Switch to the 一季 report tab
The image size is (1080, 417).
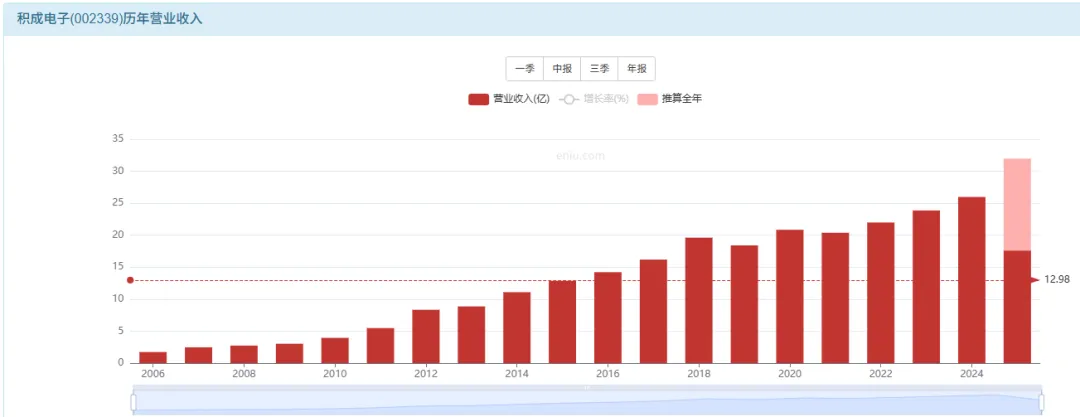(525, 69)
